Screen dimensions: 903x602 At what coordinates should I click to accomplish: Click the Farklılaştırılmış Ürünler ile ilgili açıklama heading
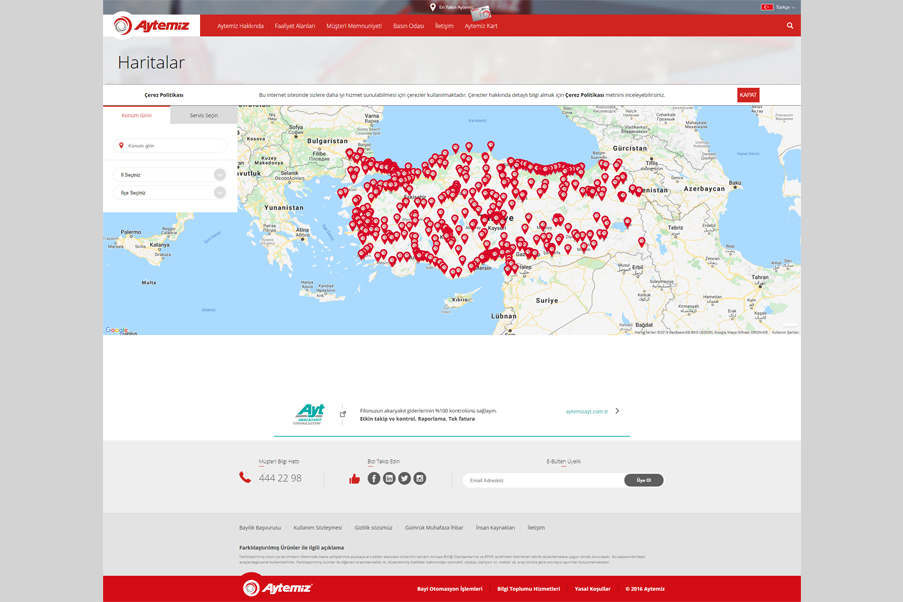[291, 548]
